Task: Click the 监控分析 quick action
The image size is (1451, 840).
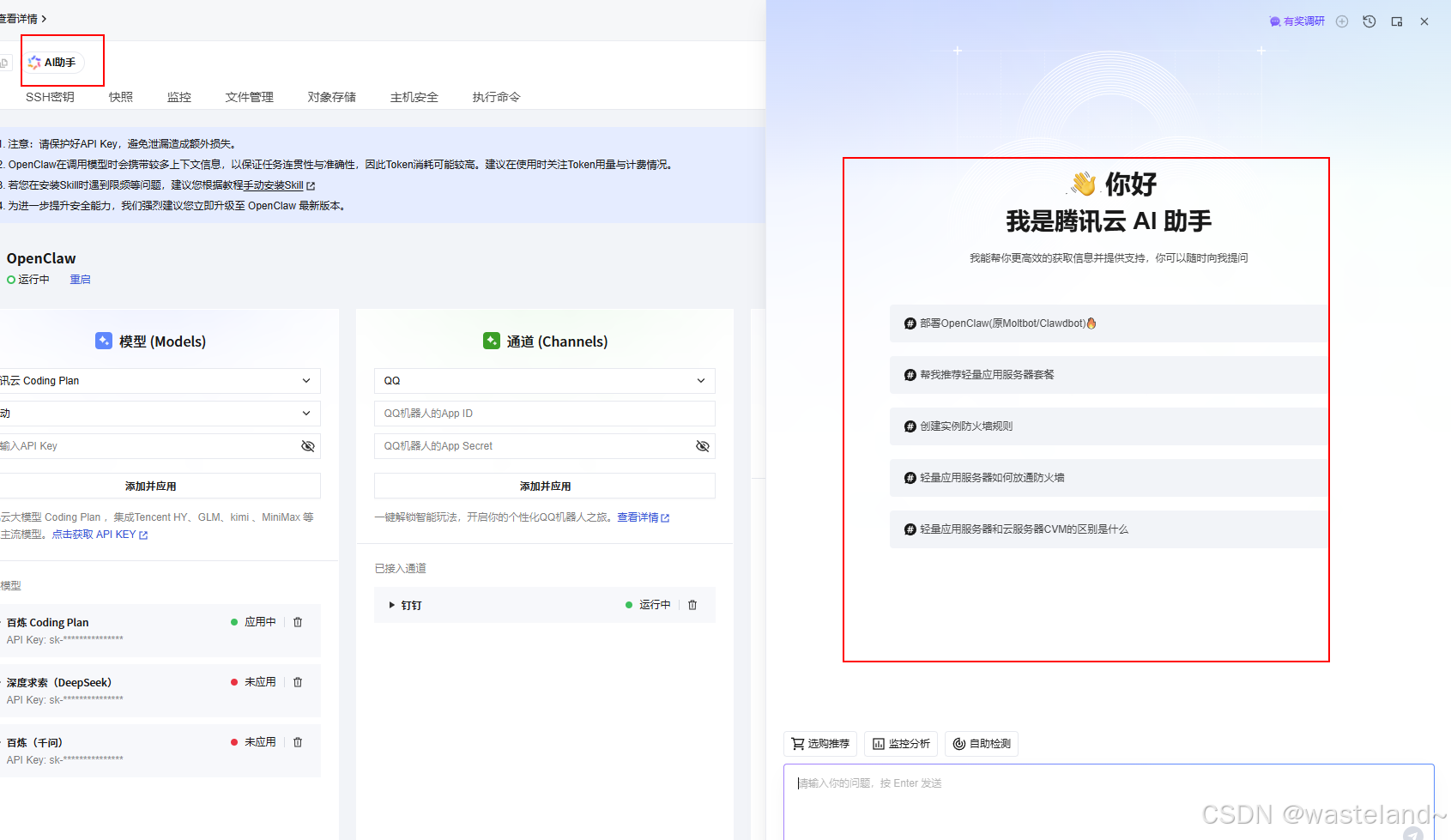Action: 901,744
